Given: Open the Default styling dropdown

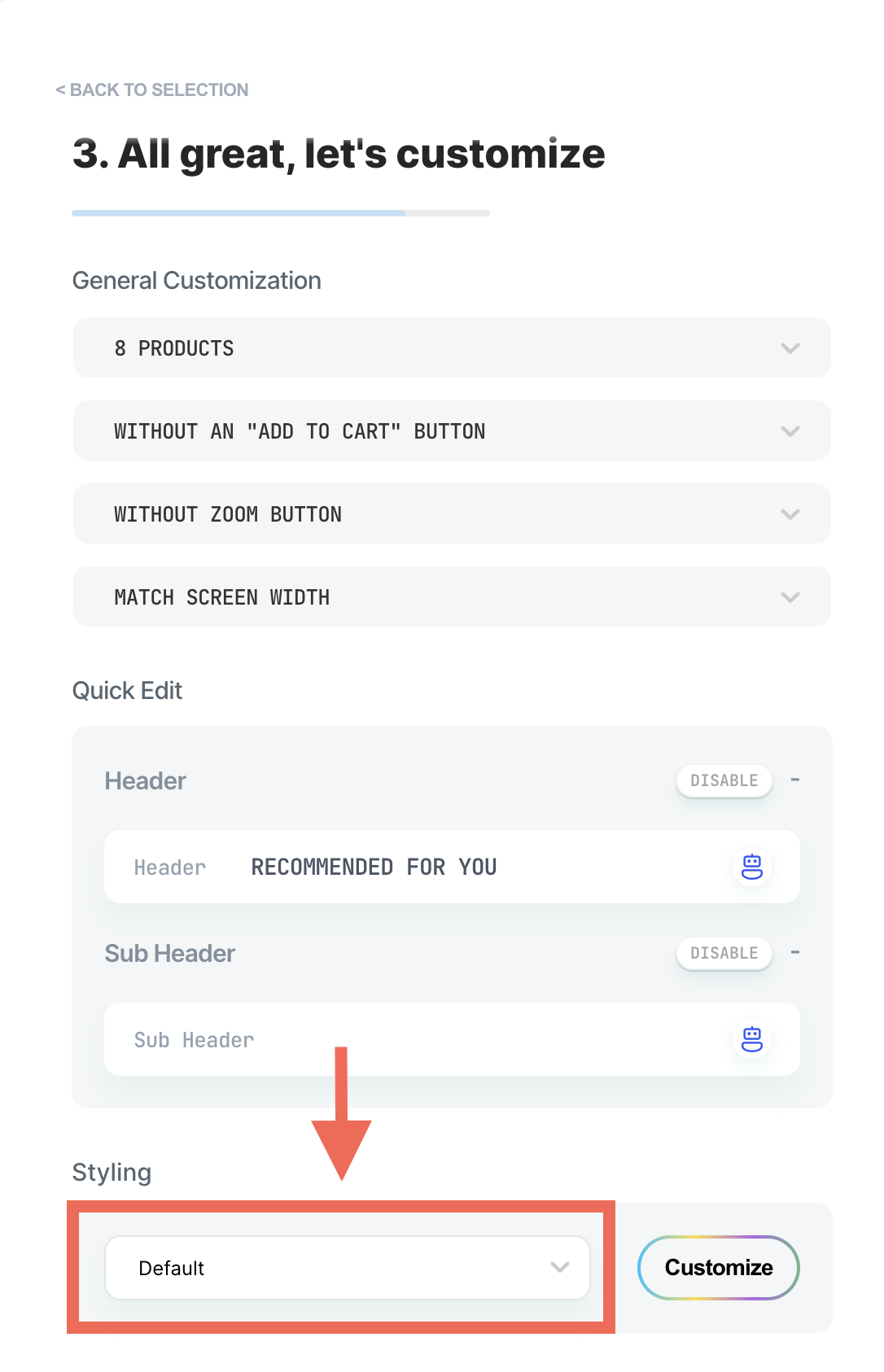Looking at the screenshot, I should (348, 1268).
